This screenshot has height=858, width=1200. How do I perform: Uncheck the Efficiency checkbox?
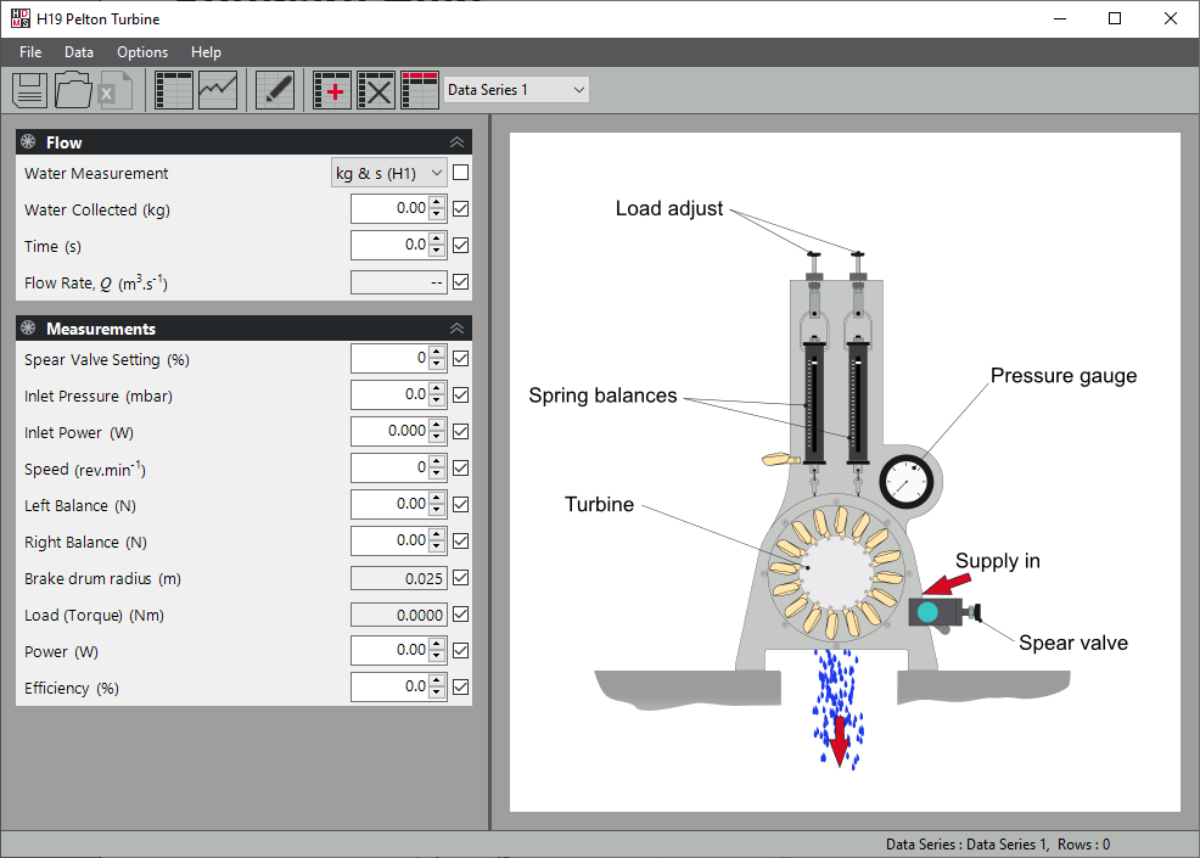coord(460,687)
